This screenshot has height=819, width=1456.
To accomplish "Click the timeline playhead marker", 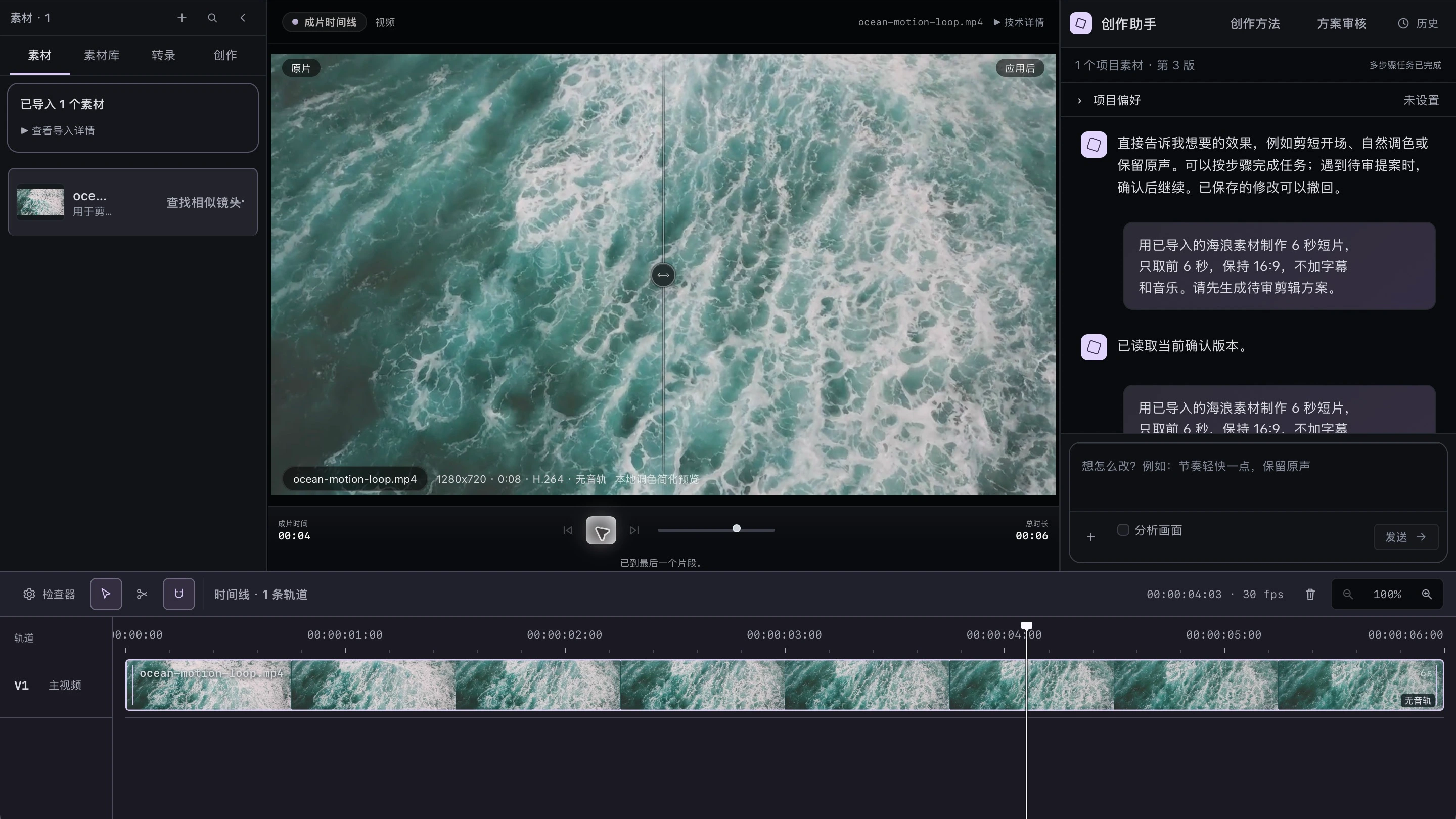I will 1026,626.
